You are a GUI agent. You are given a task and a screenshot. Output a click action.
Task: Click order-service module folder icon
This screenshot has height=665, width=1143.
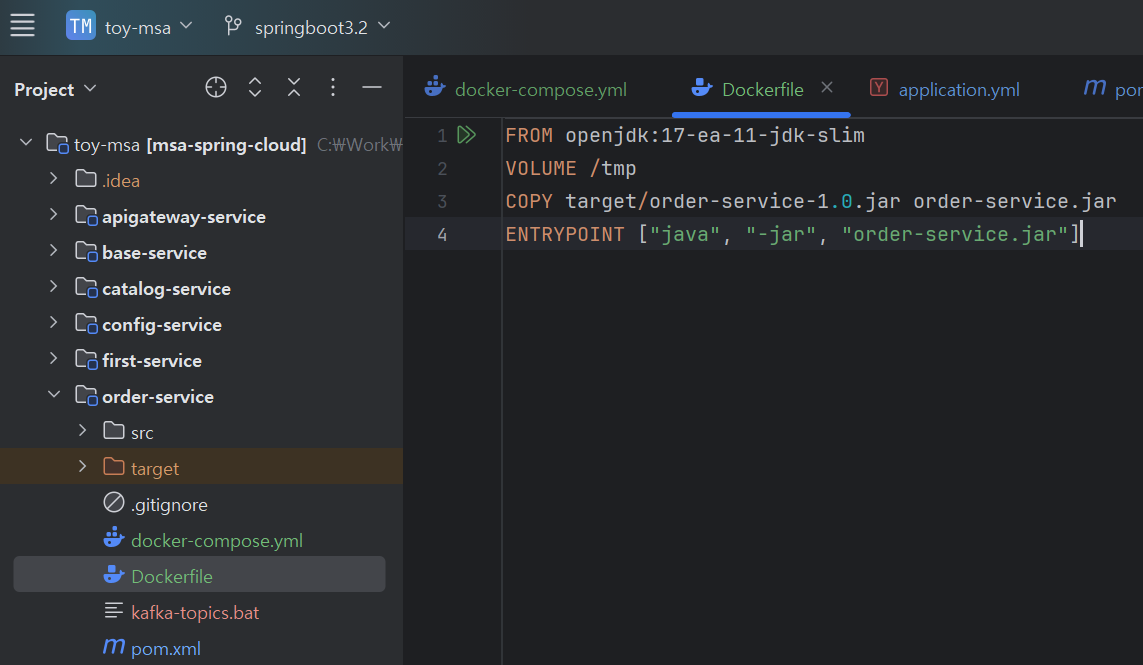pos(86,395)
